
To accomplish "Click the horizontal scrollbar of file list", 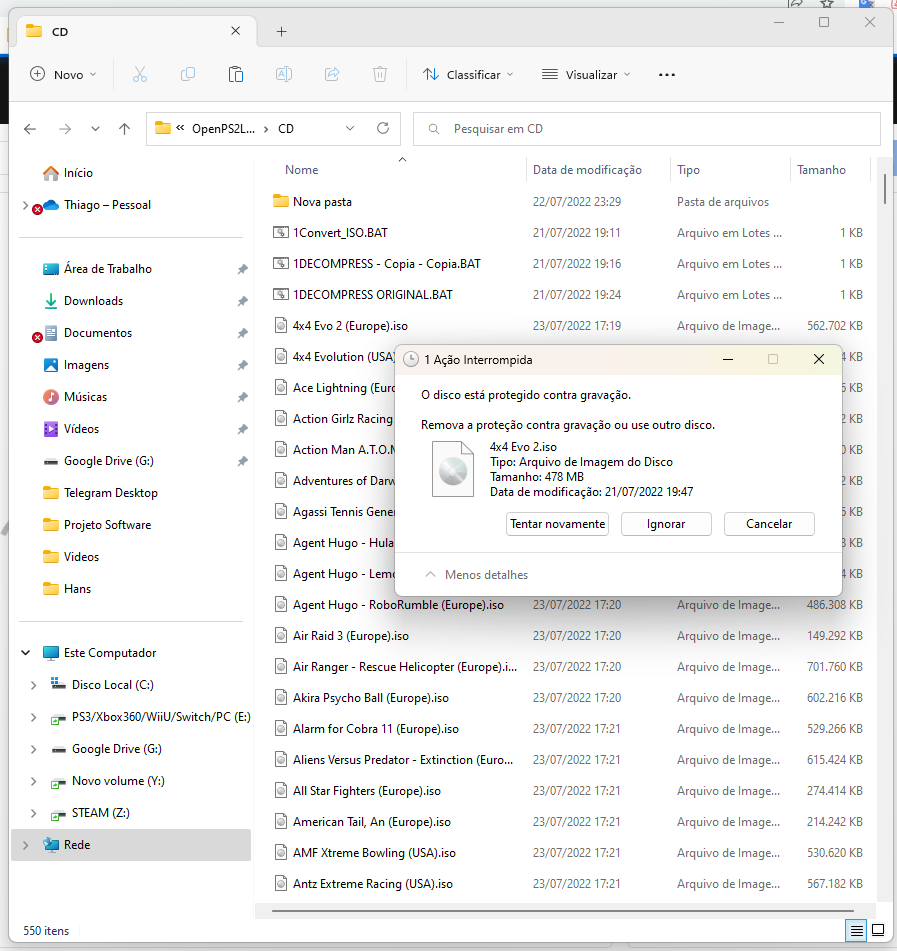I will [x=562, y=910].
